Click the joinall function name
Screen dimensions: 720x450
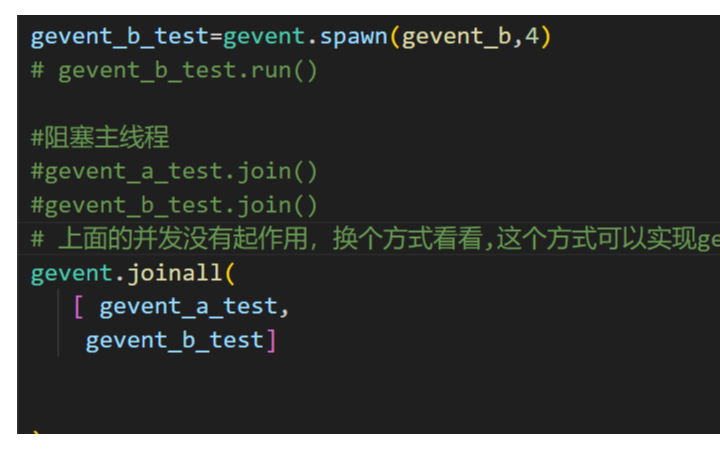[x=175, y=273]
